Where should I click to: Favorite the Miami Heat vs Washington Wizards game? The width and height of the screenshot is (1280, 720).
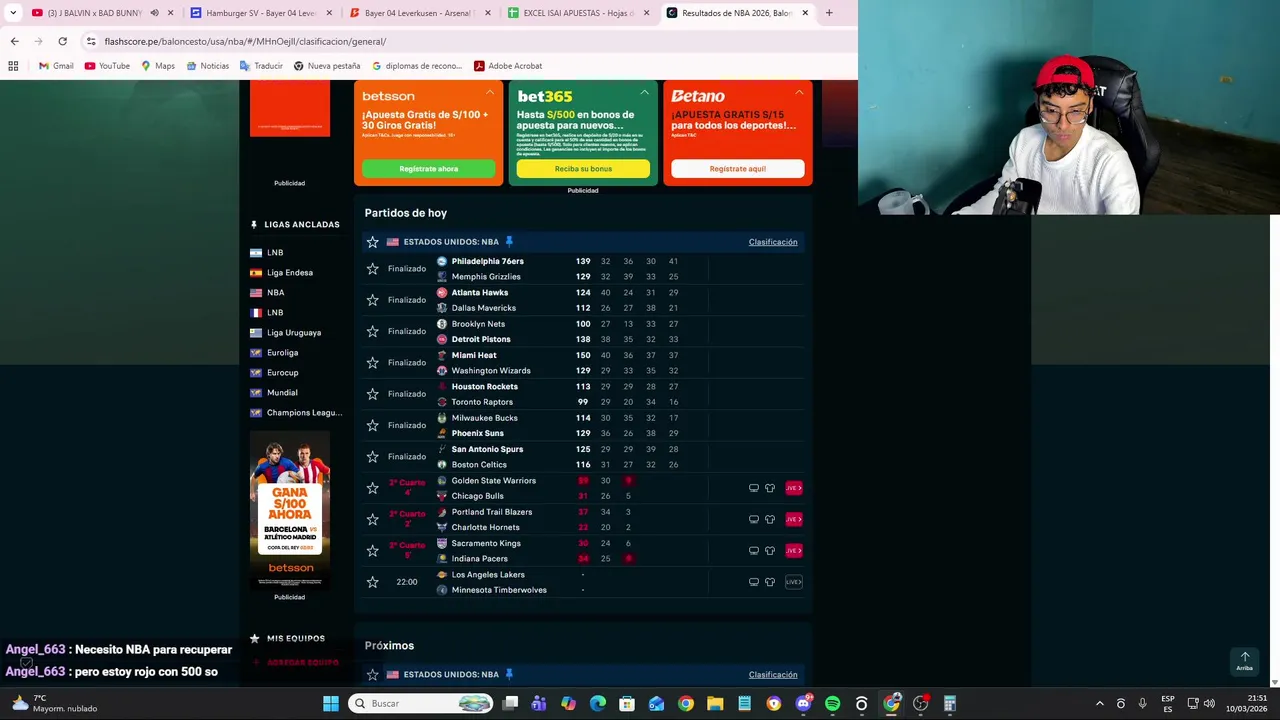(373, 363)
